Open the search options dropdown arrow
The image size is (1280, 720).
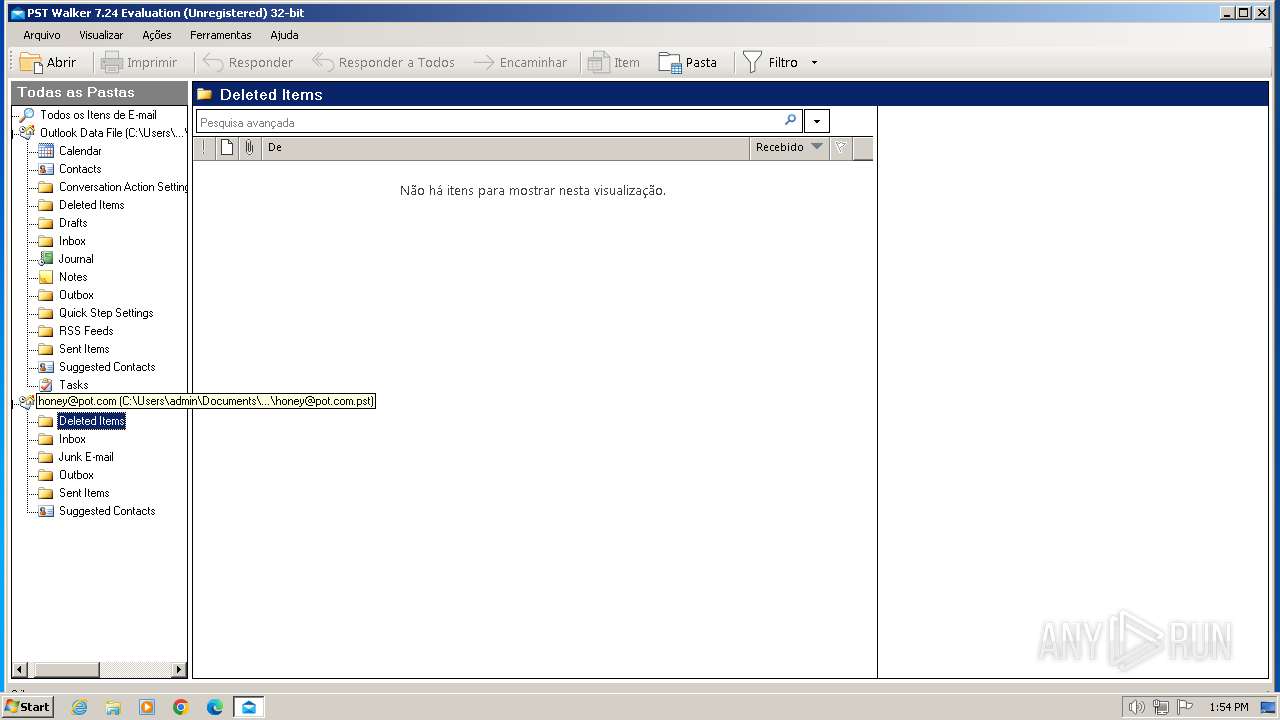pyautogui.click(x=817, y=122)
